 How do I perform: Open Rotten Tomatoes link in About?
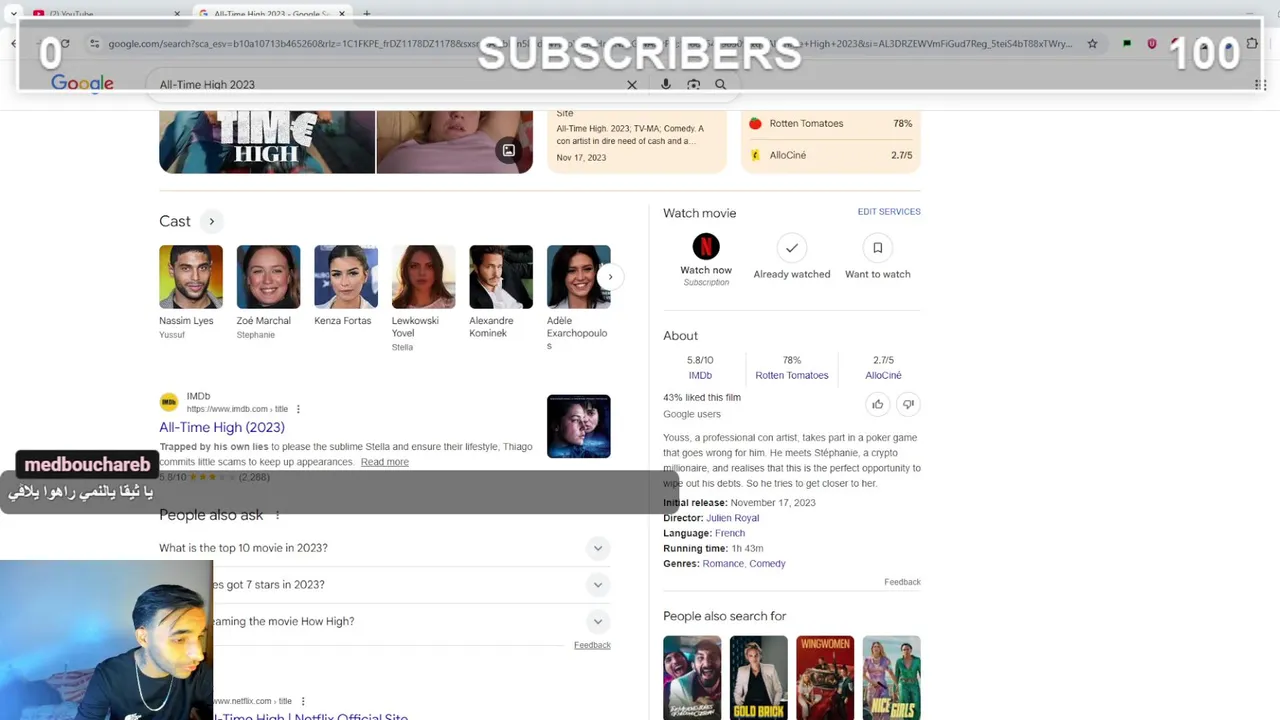pyautogui.click(x=792, y=376)
